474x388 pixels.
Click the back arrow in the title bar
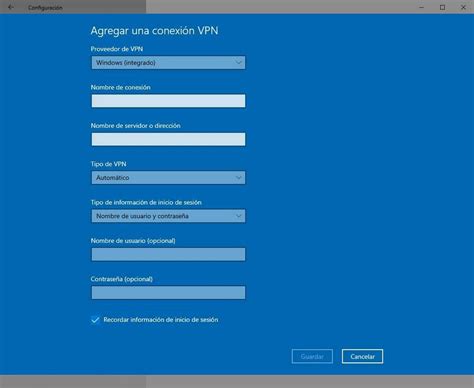click(x=11, y=7)
